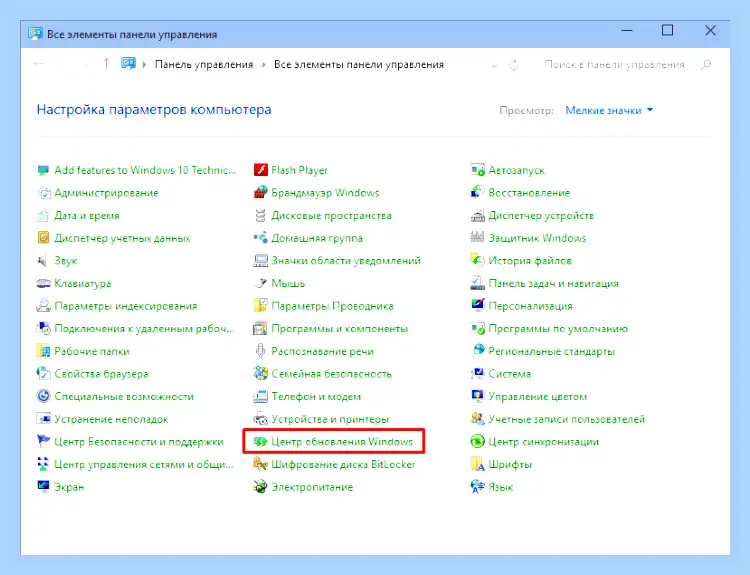750x575 pixels.
Task: Open Параметры индексирования link
Action: click(x=125, y=306)
